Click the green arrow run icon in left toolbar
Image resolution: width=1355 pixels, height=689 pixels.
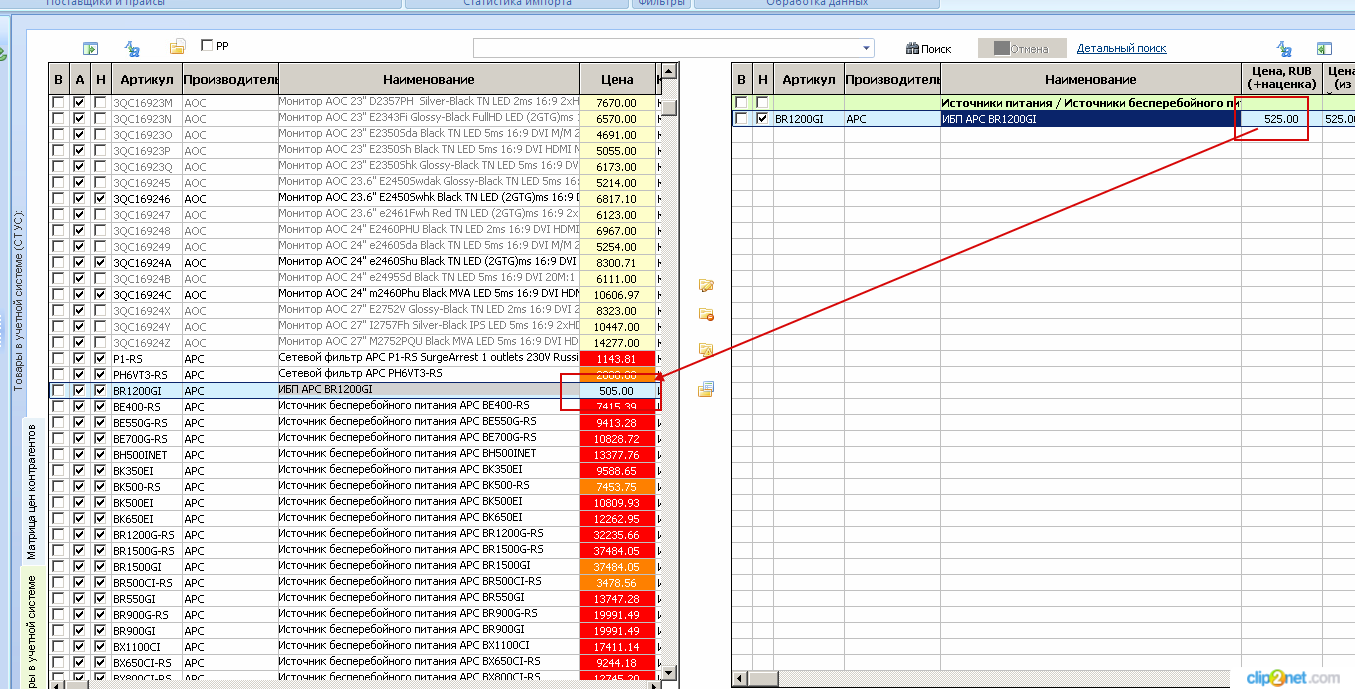(x=91, y=48)
